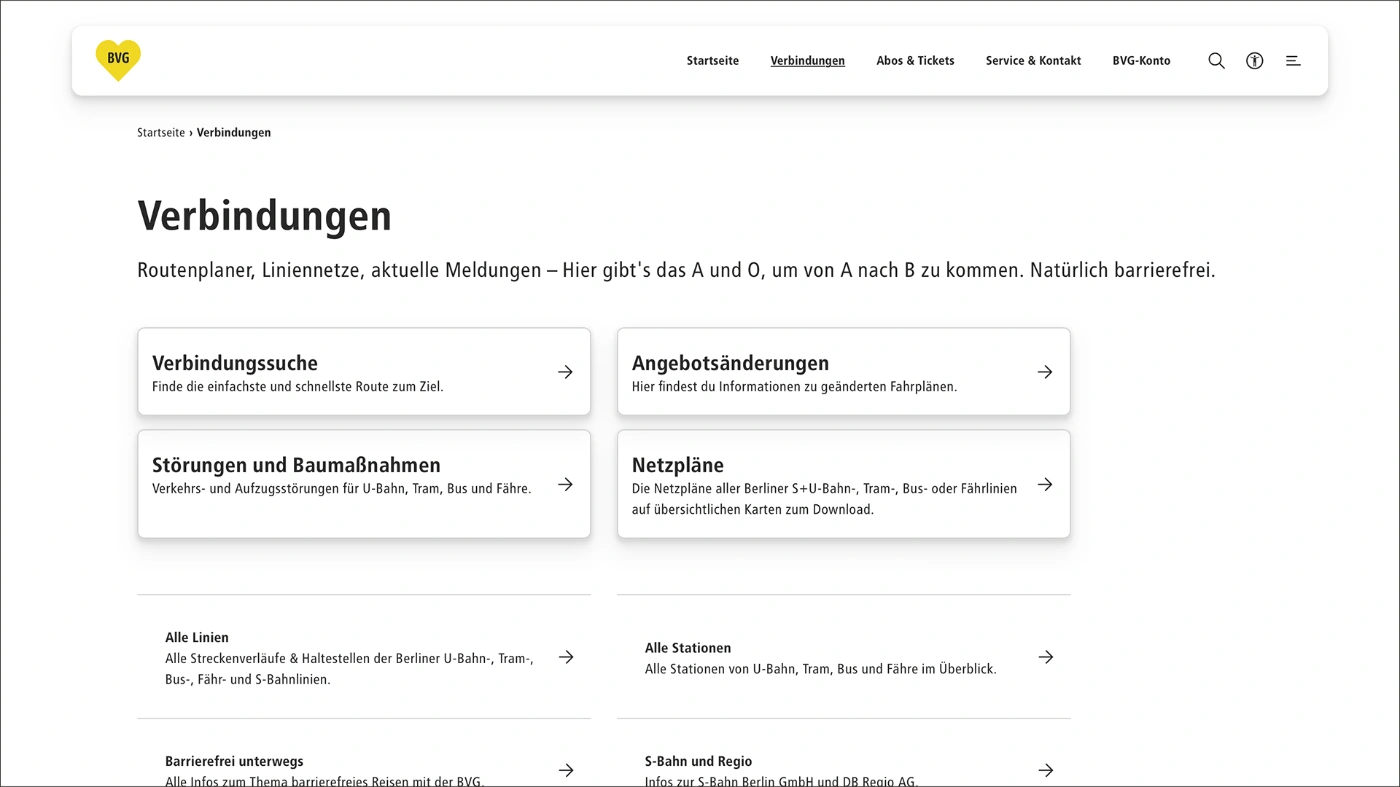The width and height of the screenshot is (1400, 787).
Task: Open the accessibility options icon
Action: pos(1254,61)
